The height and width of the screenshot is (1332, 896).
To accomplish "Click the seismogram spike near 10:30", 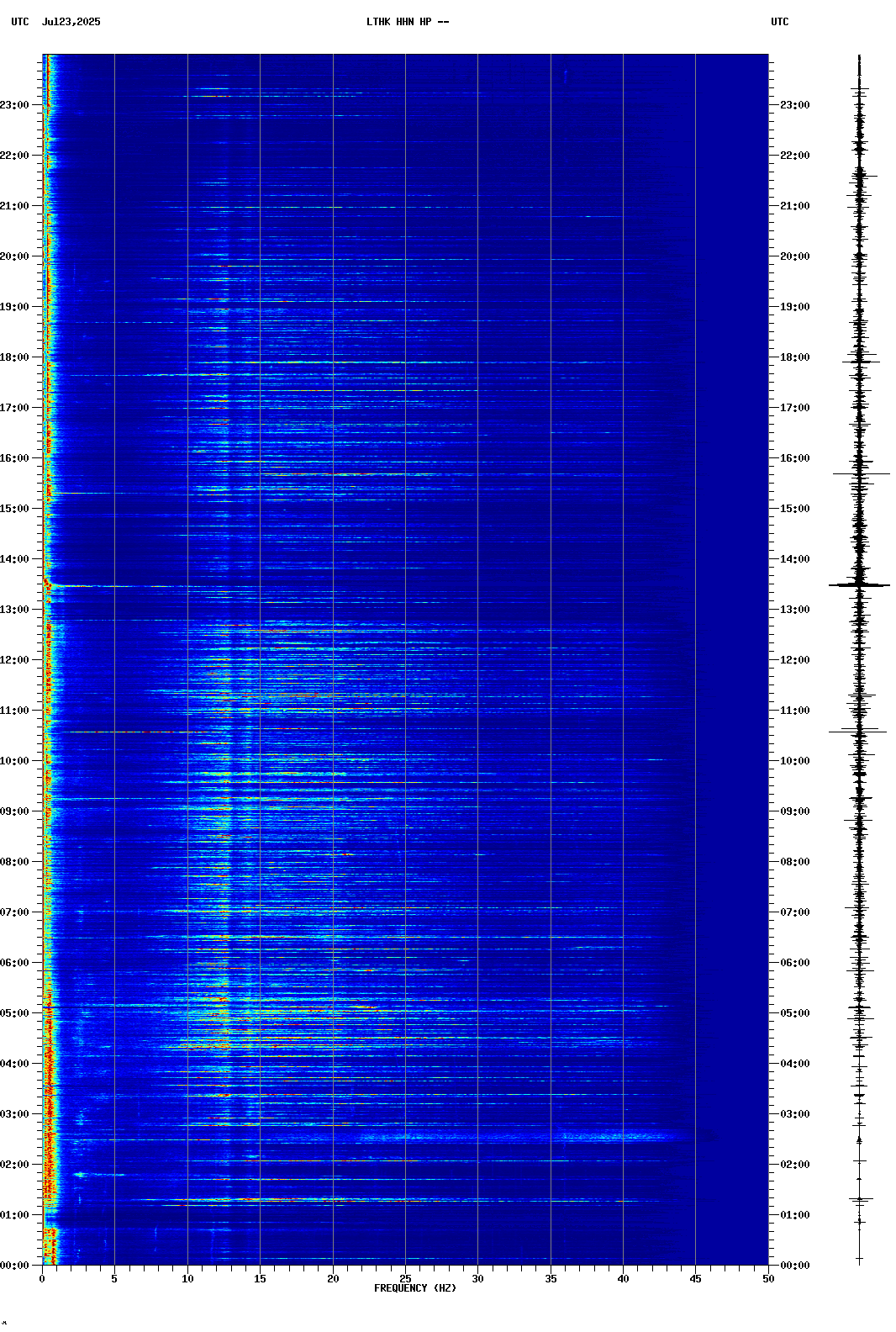I will [857, 732].
